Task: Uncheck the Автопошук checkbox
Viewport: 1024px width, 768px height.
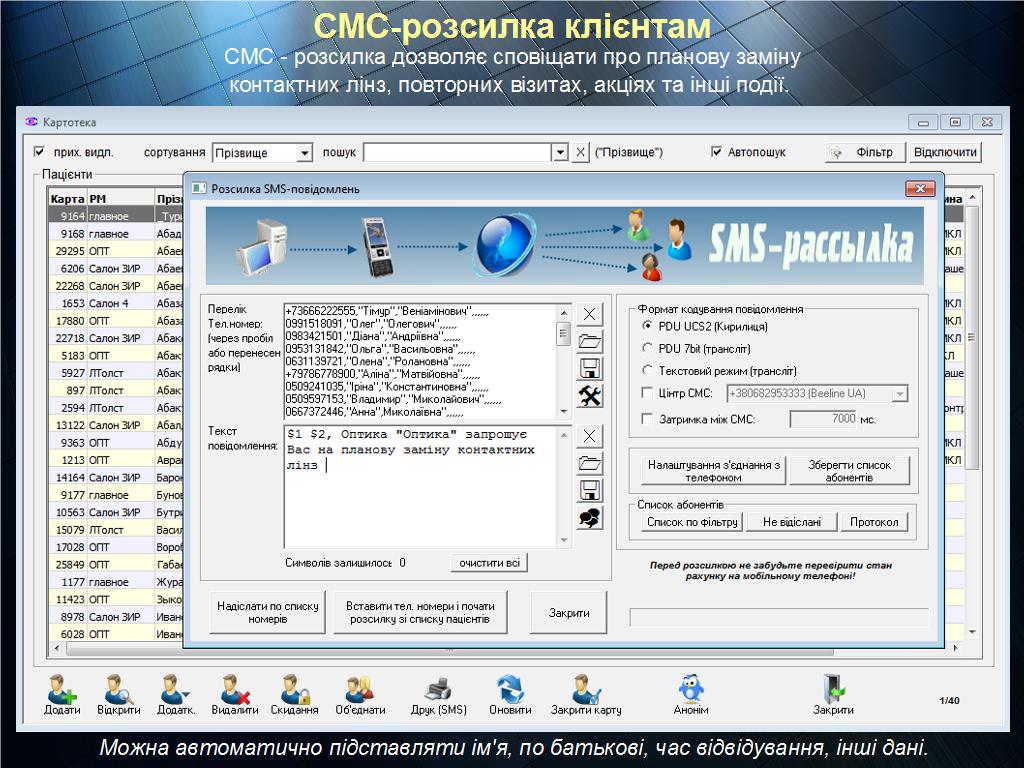Action: 716,152
